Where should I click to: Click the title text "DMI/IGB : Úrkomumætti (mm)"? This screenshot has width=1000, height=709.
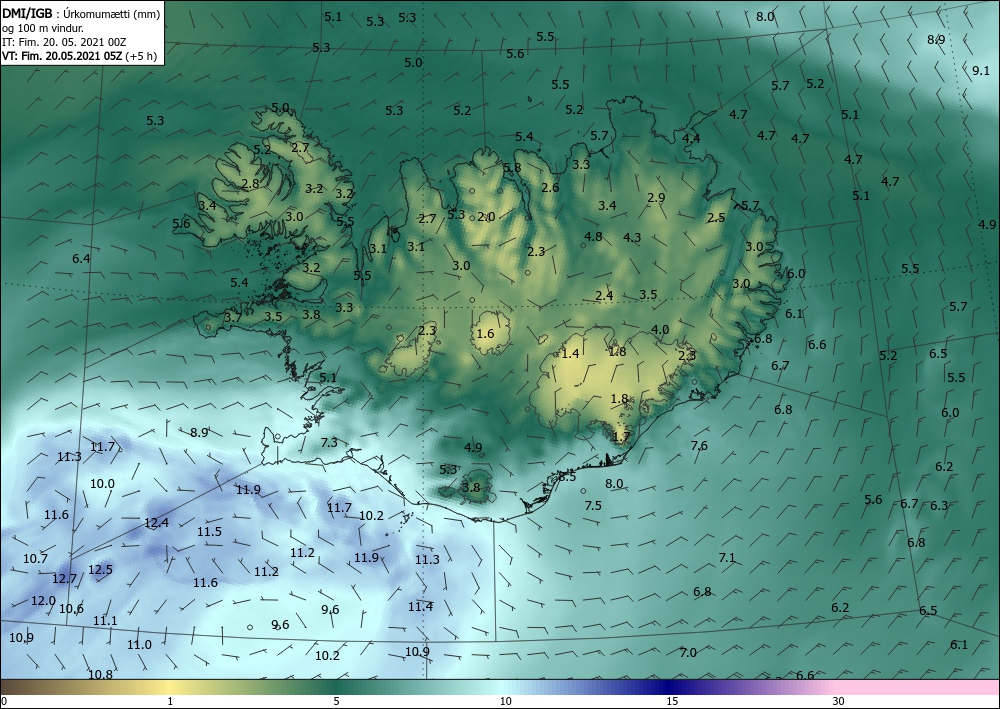pyautogui.click(x=81, y=13)
